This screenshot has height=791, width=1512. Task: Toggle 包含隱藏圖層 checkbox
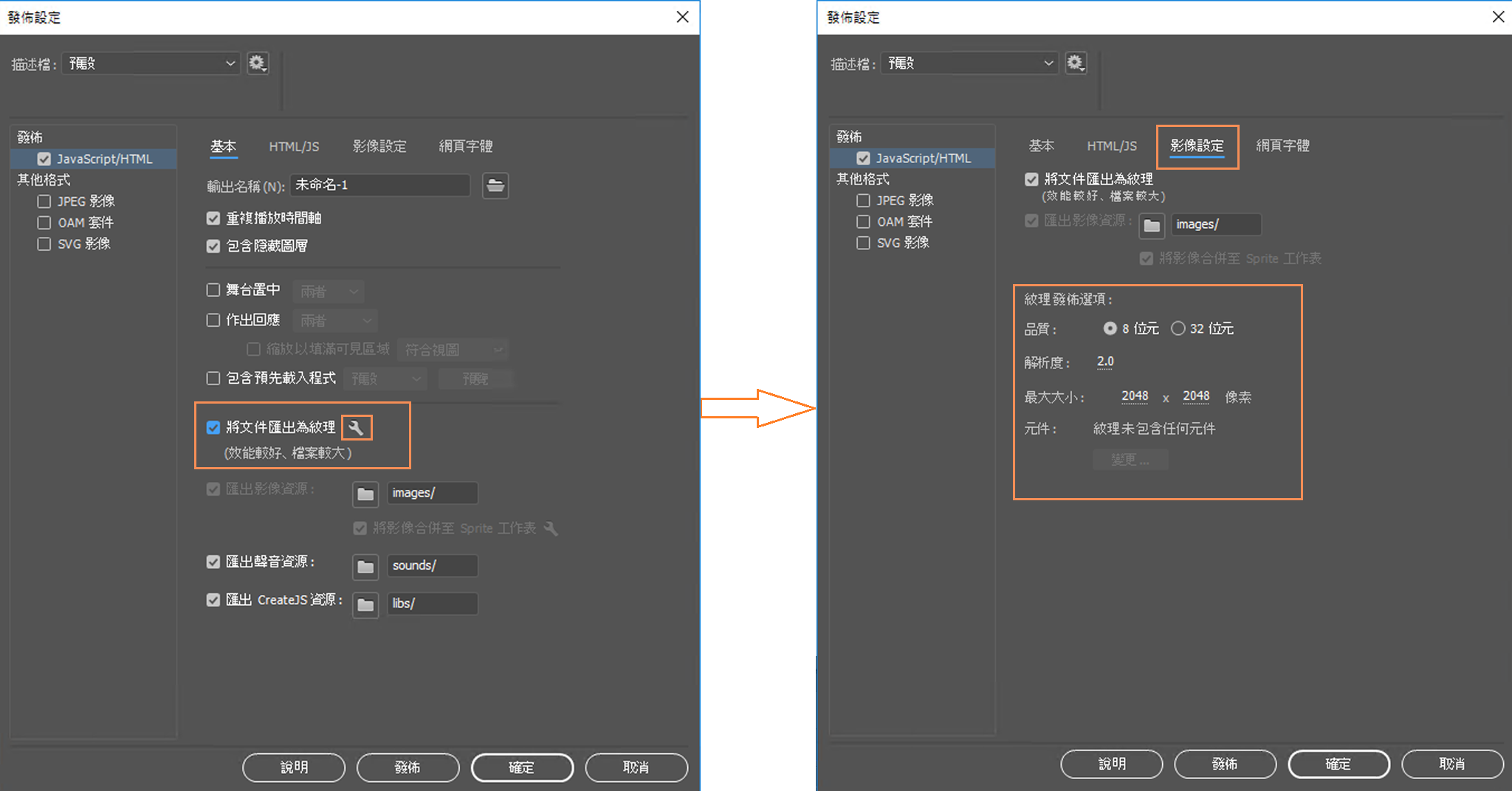pyautogui.click(x=213, y=246)
